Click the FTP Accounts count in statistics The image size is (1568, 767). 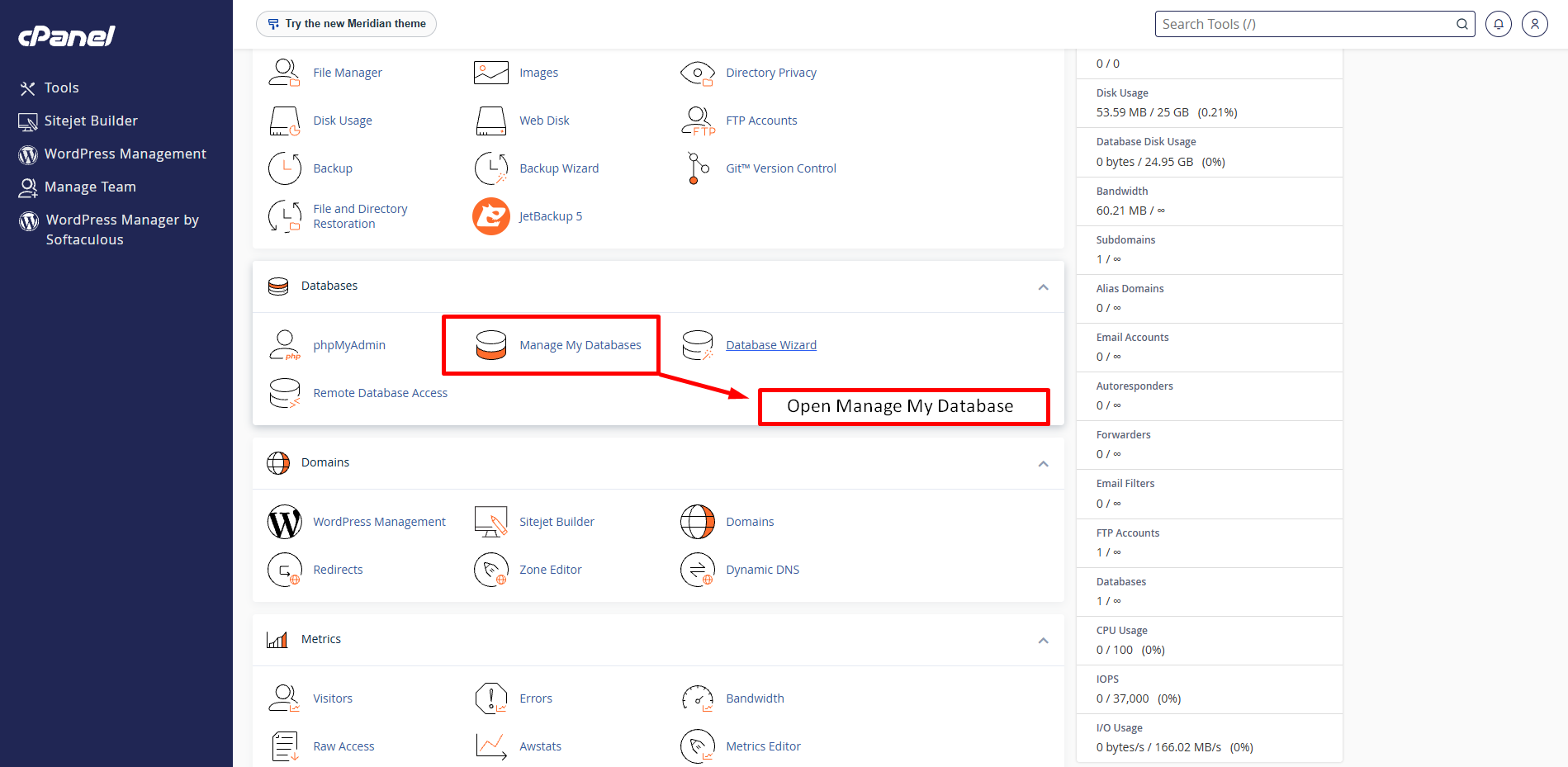pos(1108,552)
